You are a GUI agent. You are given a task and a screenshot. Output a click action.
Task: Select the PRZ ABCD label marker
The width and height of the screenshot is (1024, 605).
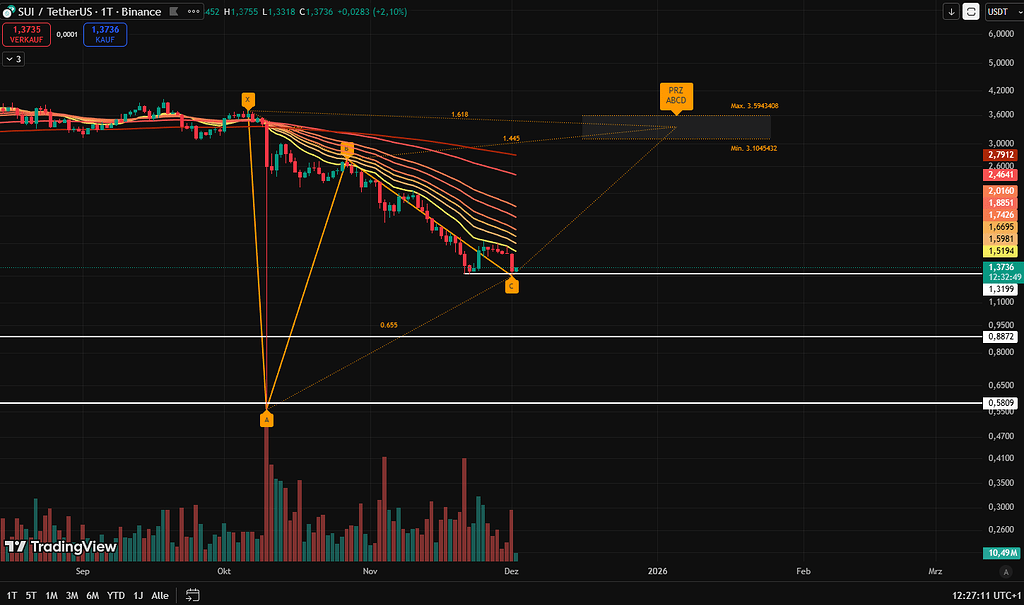point(677,96)
